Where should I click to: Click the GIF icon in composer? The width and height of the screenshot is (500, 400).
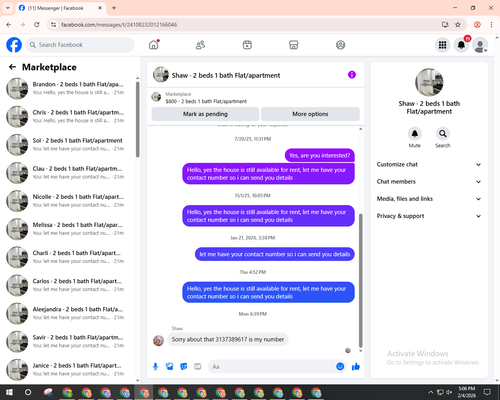tap(198, 367)
